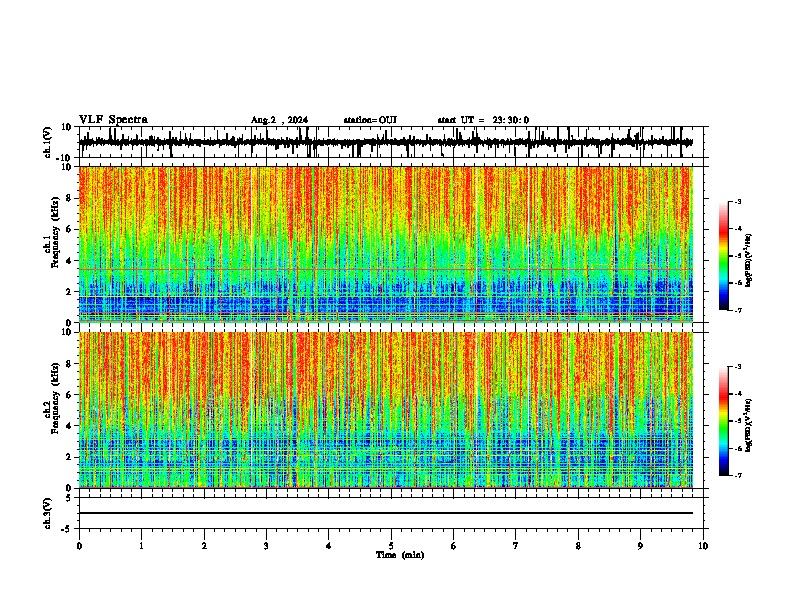This screenshot has height=612, width=792.
Task: Select the ch.2 colorbar log(PSD) label
Action: [749, 426]
